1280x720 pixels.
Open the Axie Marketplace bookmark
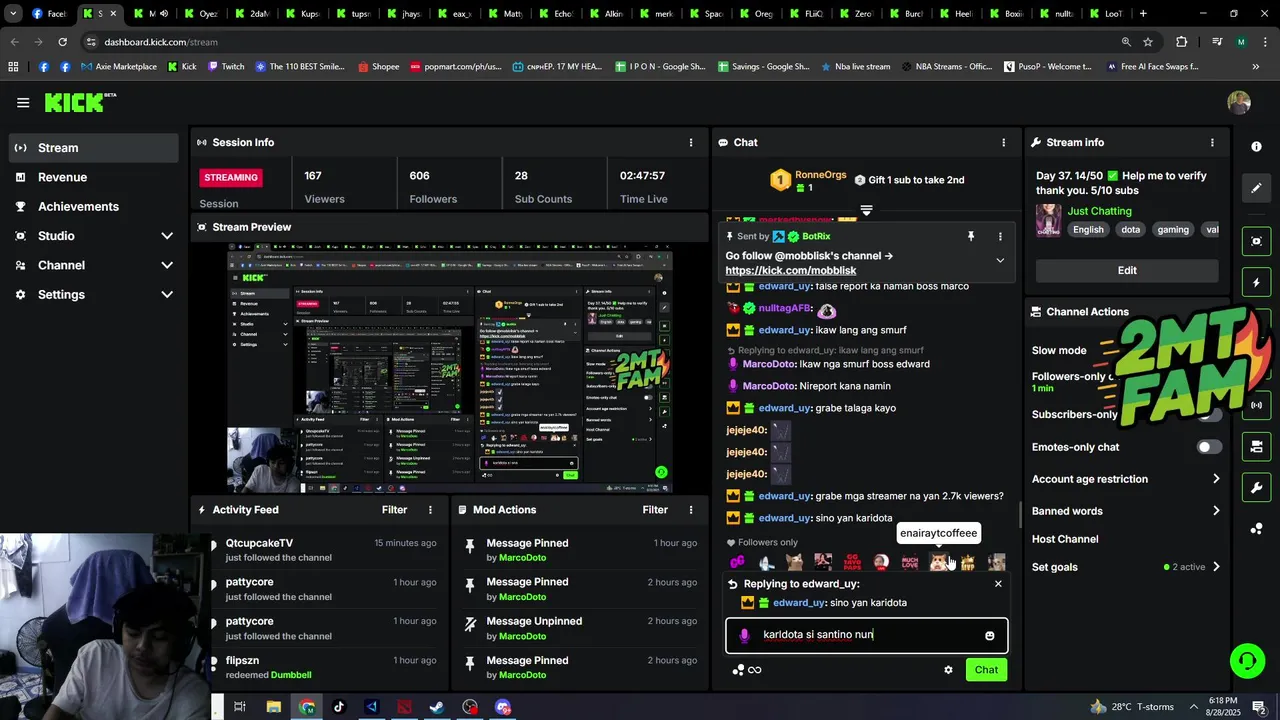[119, 67]
